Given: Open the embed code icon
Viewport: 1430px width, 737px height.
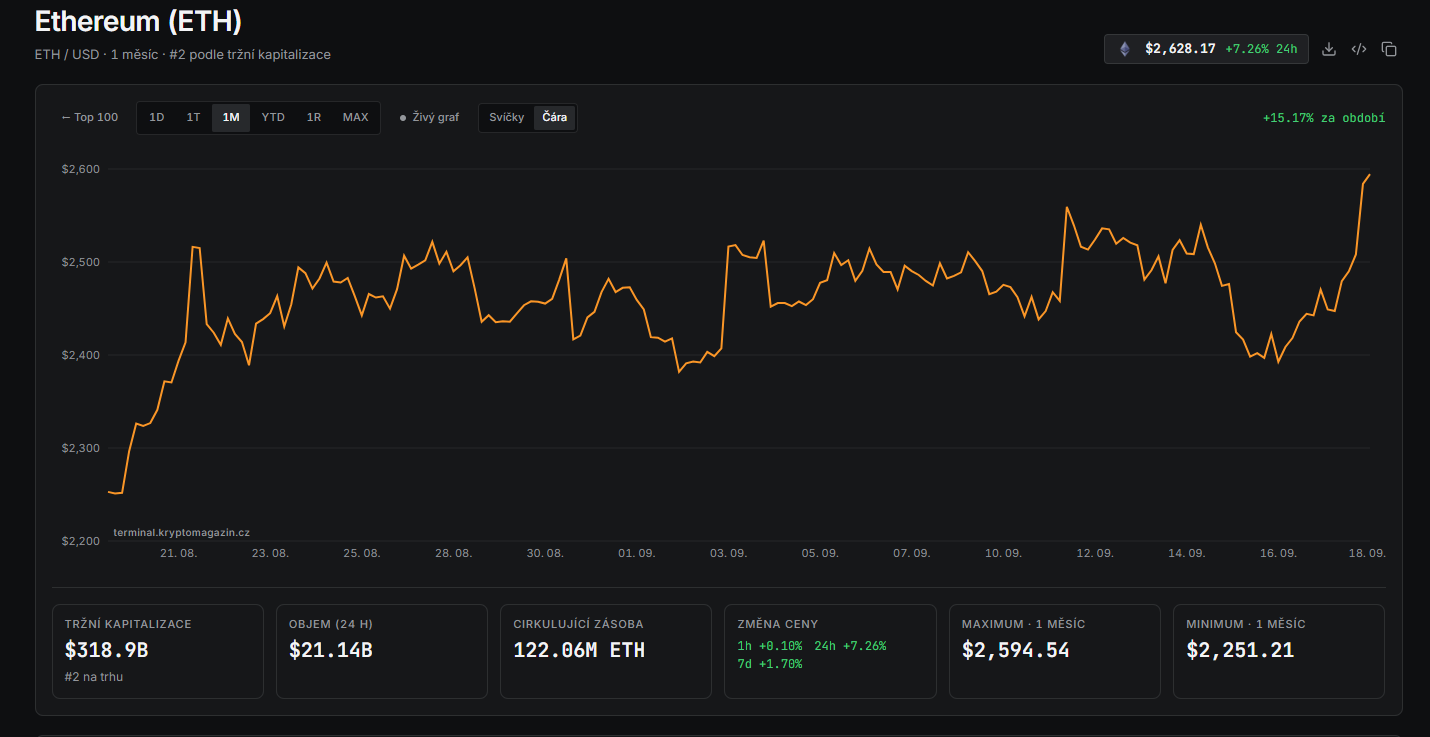Looking at the screenshot, I should (x=1359, y=49).
